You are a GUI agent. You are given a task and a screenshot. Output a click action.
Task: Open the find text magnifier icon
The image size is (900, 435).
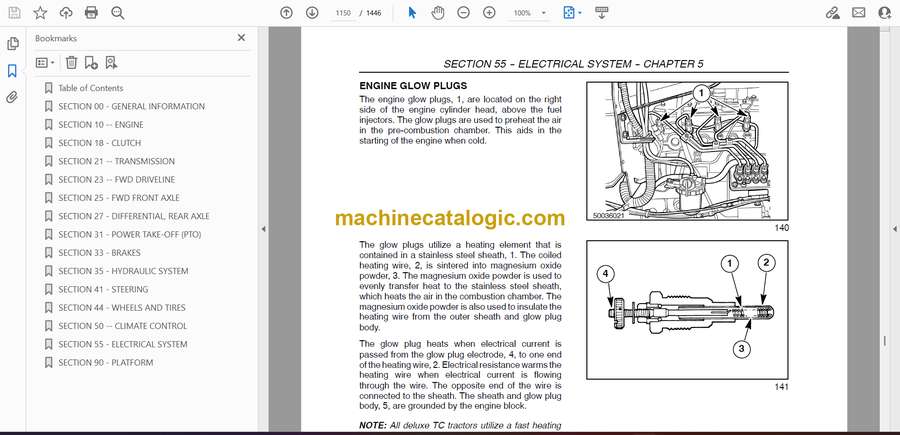pyautogui.click(x=118, y=13)
